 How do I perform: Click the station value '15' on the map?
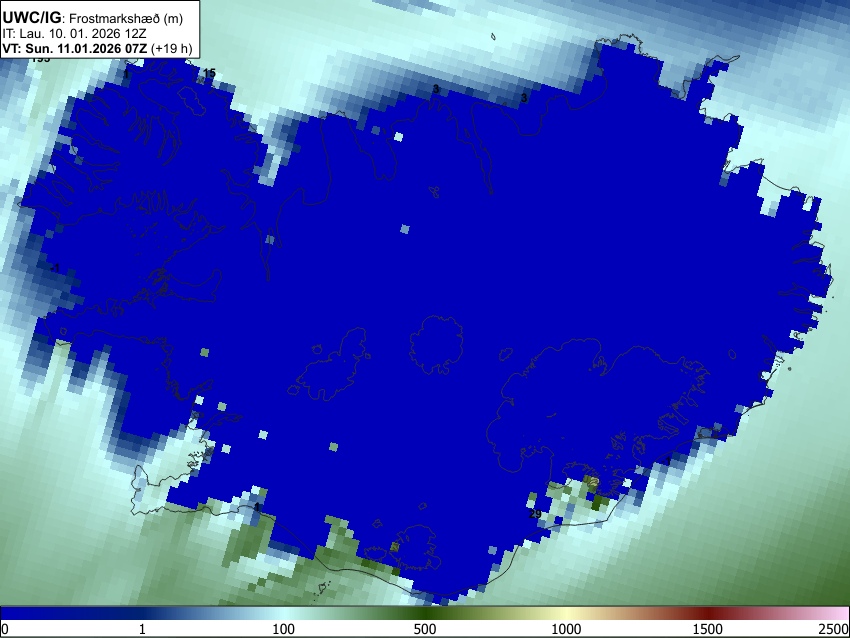(x=209, y=73)
